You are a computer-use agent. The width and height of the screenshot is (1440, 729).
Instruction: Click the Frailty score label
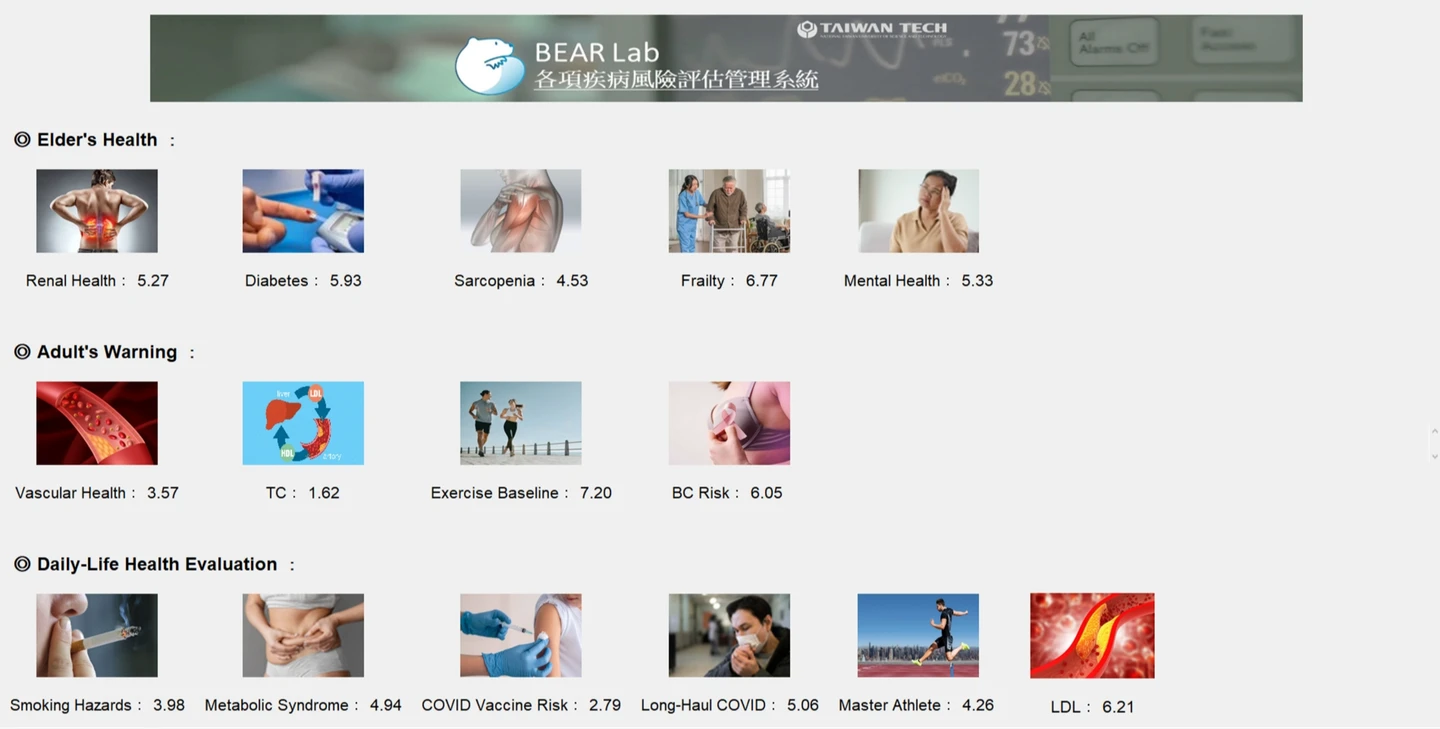click(x=729, y=281)
